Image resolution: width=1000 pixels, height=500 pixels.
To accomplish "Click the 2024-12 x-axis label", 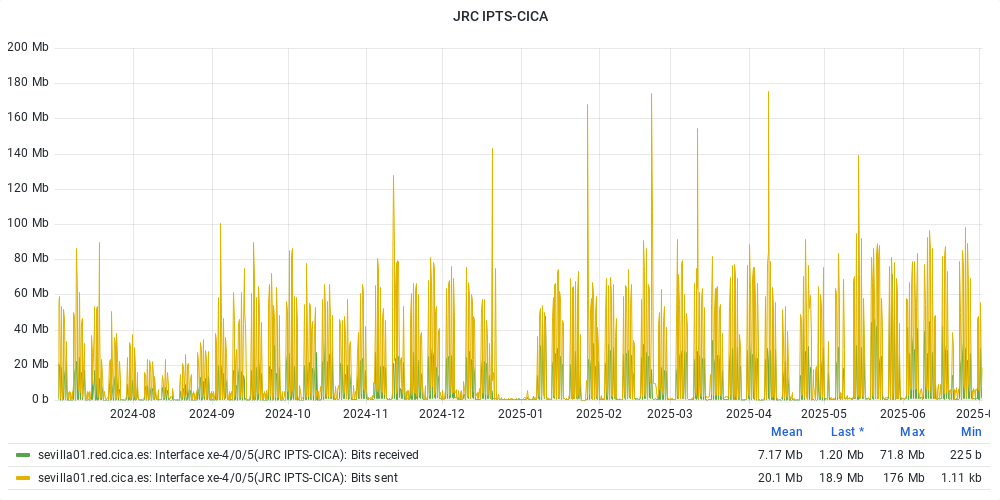I will coord(442,413).
